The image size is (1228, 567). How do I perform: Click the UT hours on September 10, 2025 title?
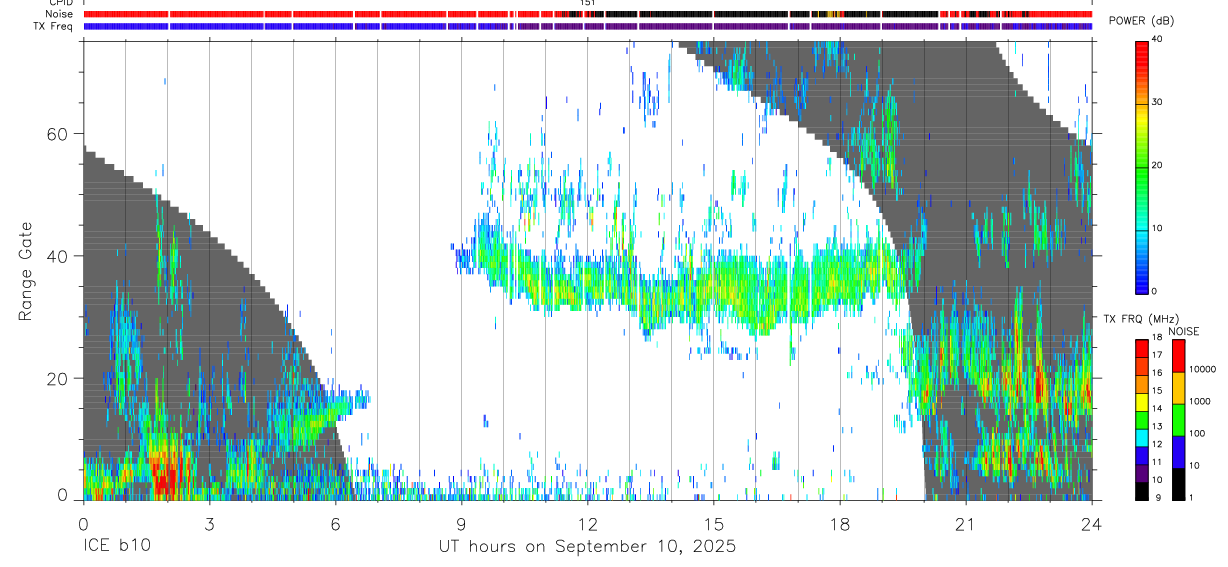tap(587, 547)
